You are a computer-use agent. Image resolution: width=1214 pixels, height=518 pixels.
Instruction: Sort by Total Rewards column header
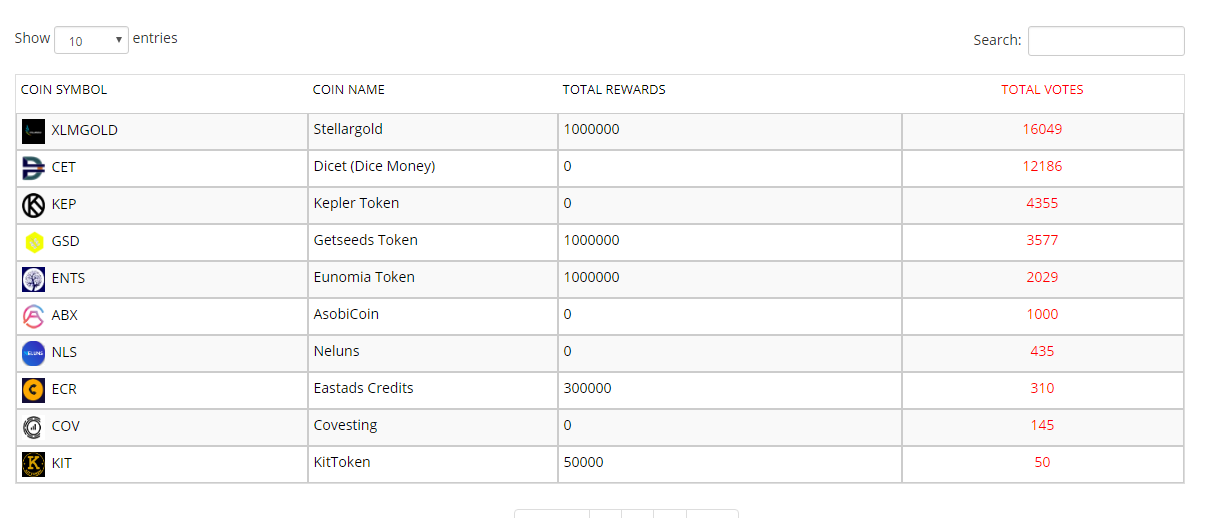click(614, 90)
